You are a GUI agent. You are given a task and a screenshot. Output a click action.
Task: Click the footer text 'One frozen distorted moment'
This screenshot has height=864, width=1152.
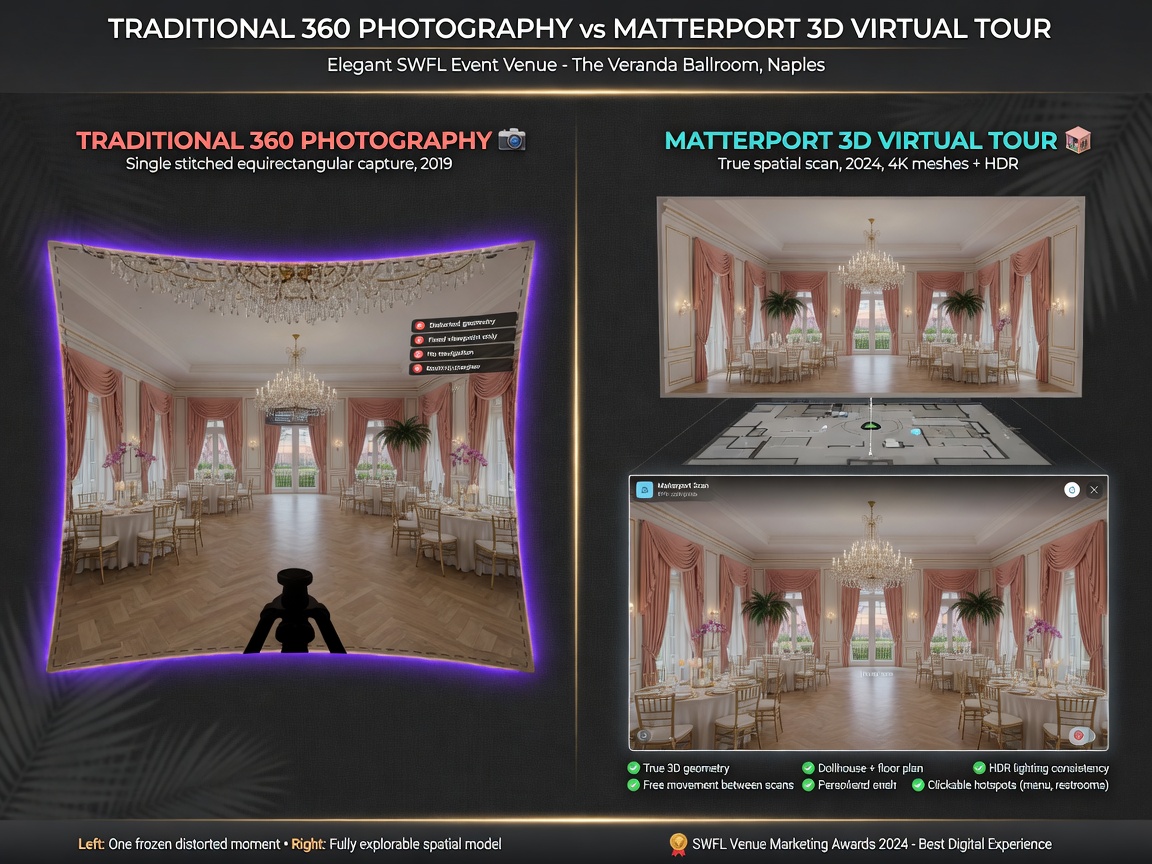[194, 844]
